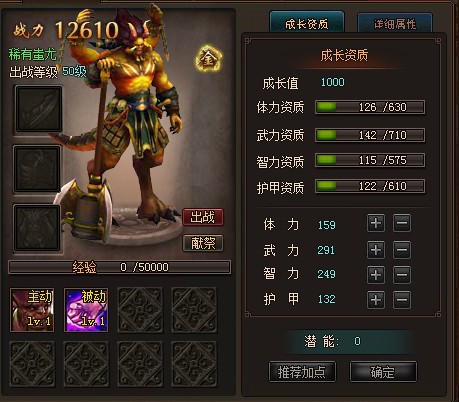This screenshot has width=459, height=402.
Task: Select the beast-face equipment slot
Action: click(x=37, y=228)
